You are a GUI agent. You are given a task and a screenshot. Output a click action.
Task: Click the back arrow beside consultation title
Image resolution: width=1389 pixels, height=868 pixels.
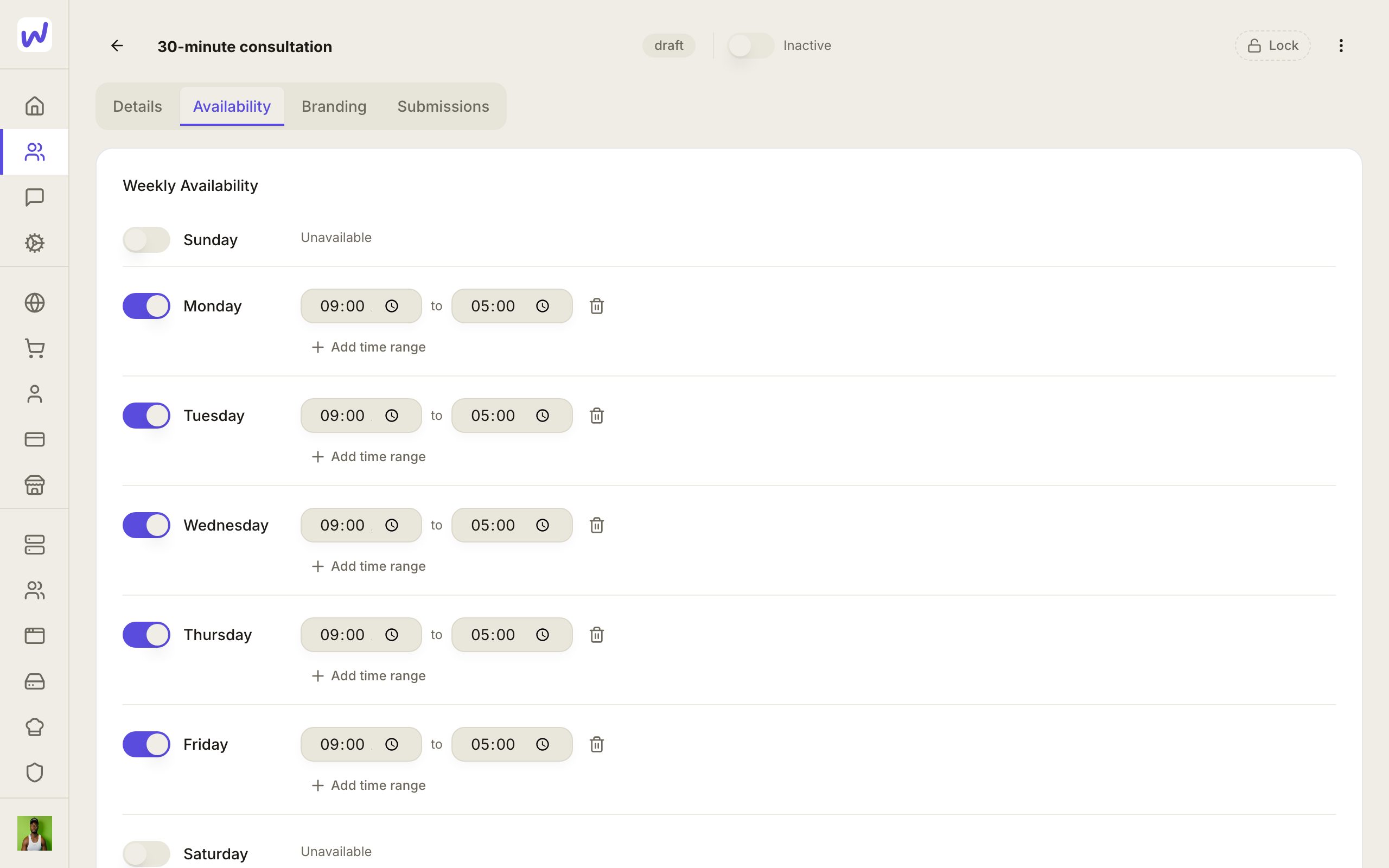(x=117, y=46)
